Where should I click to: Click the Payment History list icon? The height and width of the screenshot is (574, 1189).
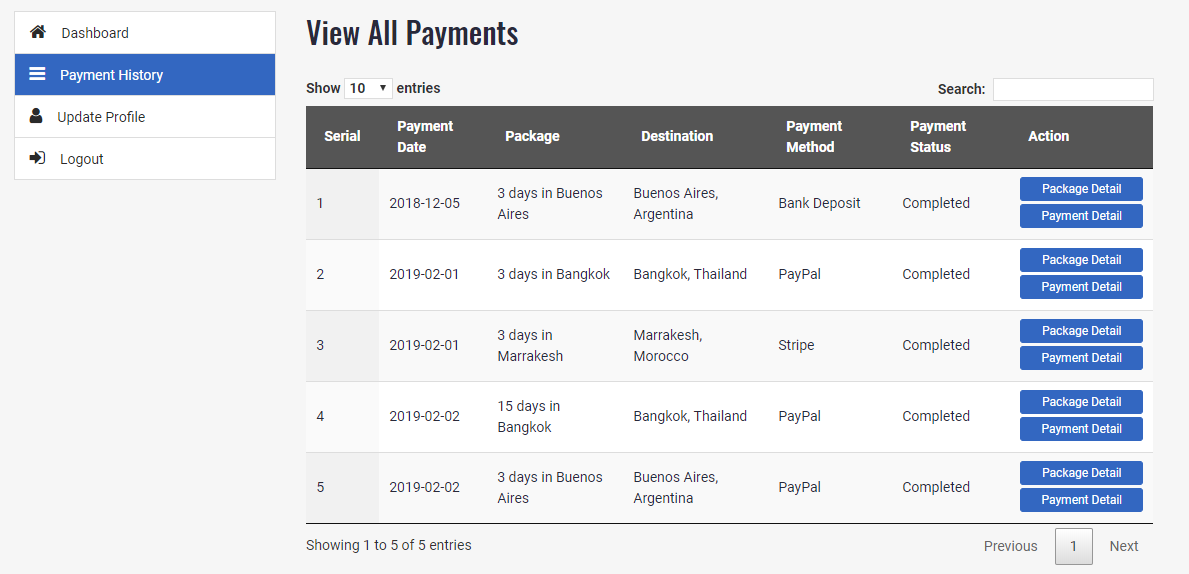(37, 74)
